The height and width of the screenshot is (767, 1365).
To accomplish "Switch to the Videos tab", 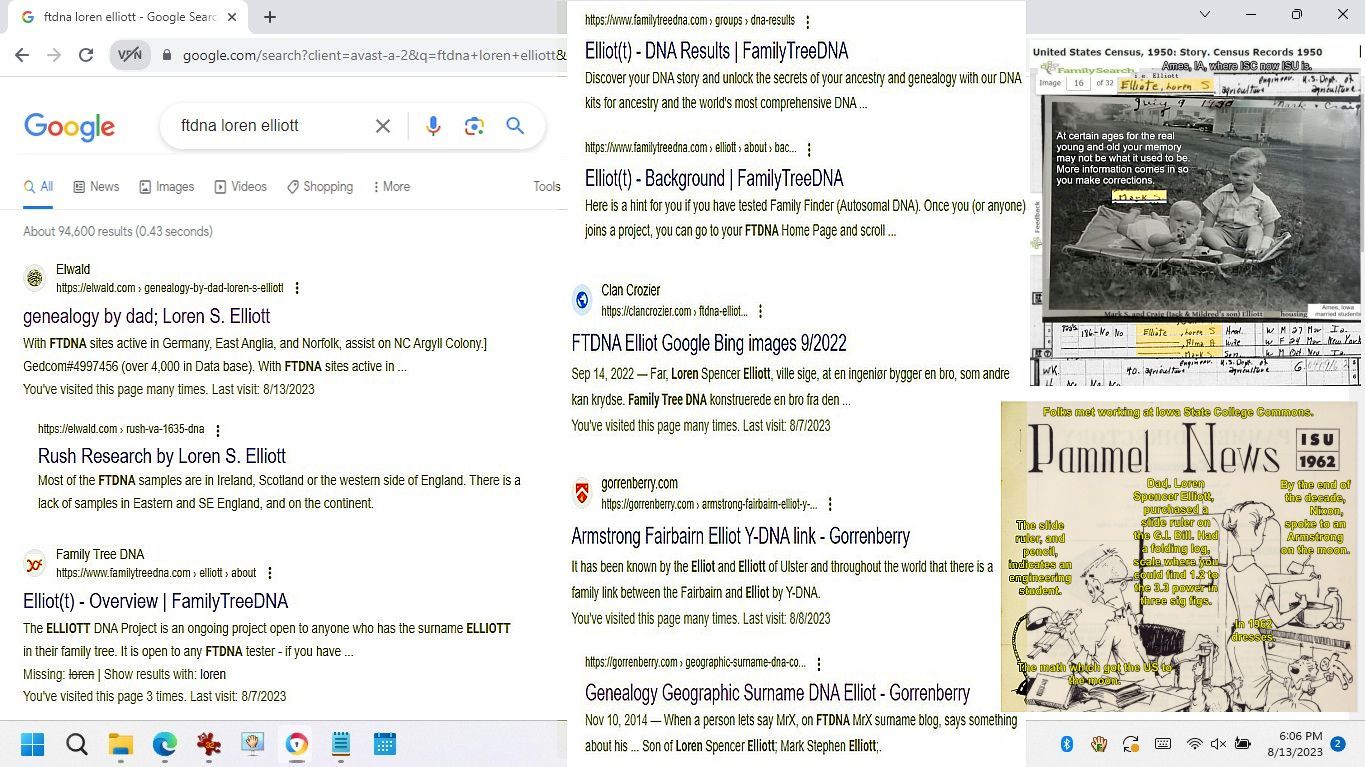I will pos(240,187).
